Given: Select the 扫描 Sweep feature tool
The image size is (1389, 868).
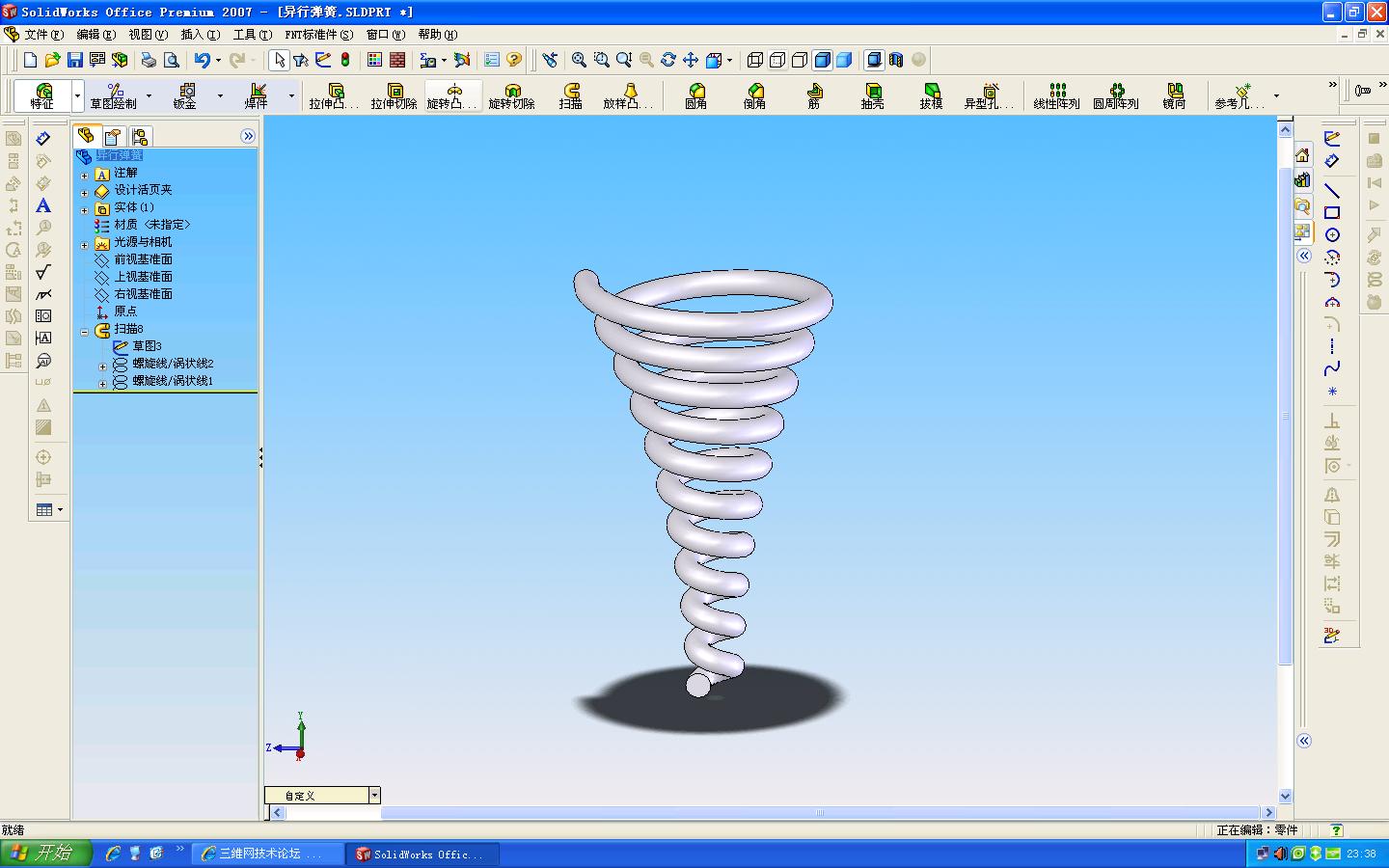Looking at the screenshot, I should (571, 96).
